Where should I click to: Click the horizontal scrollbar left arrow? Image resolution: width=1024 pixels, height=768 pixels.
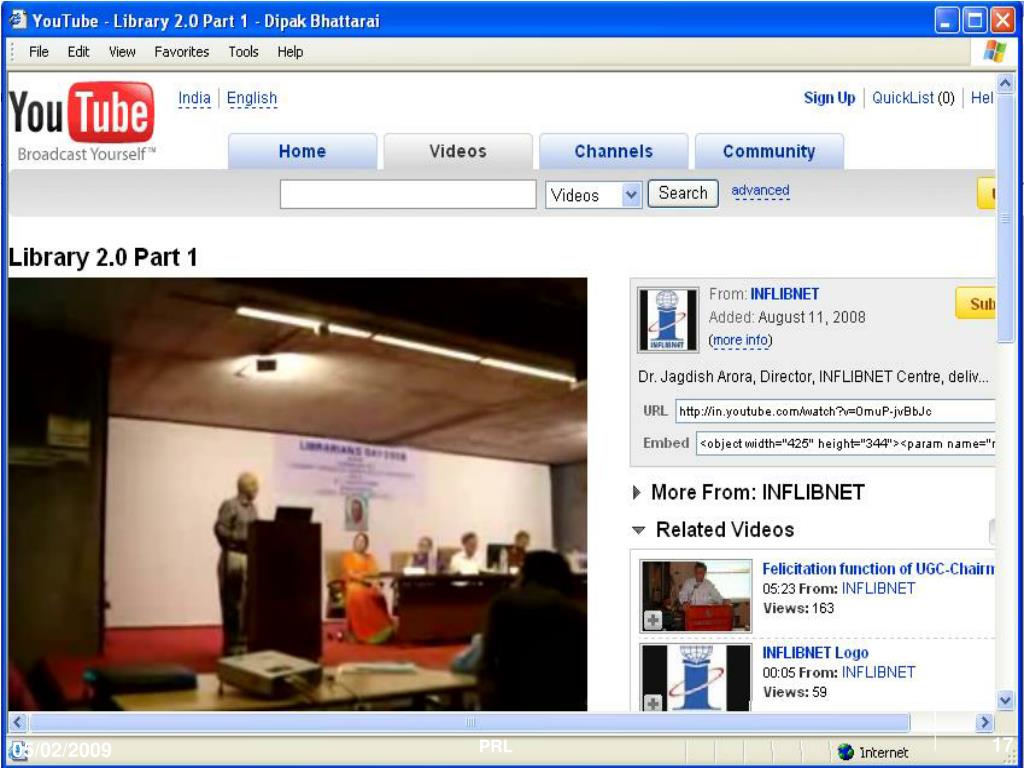coord(18,722)
